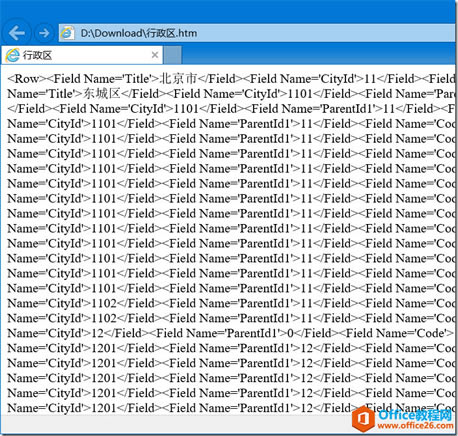Click the Office教程网 watermark text
This screenshot has width=458, height=436.
pyautogui.click(x=415, y=415)
